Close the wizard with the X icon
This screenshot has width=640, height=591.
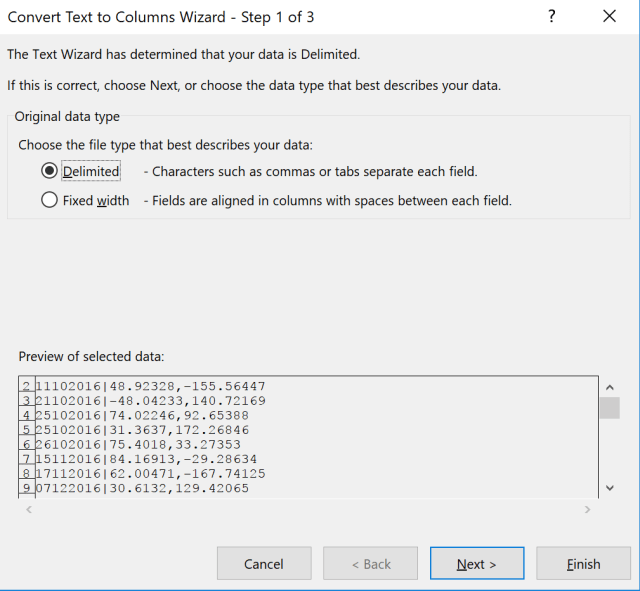coord(609,16)
